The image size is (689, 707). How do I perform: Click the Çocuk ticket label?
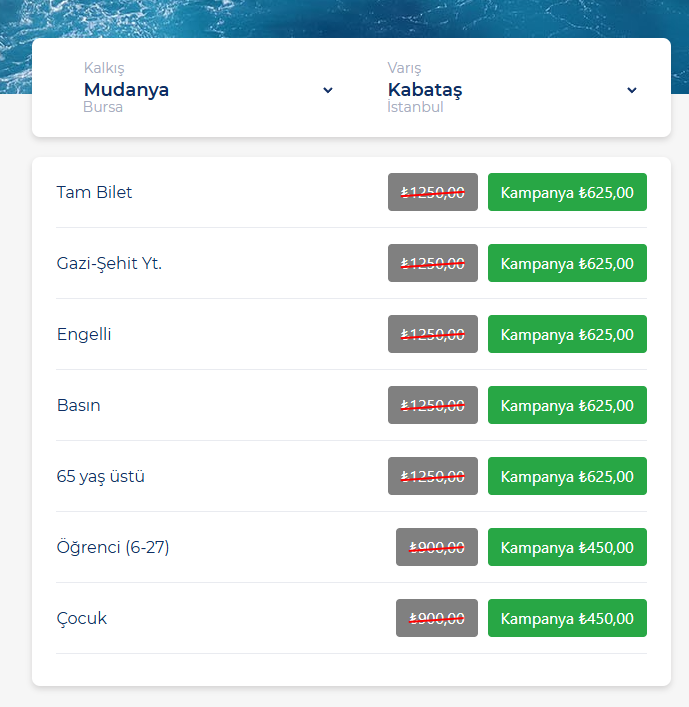[82, 619]
